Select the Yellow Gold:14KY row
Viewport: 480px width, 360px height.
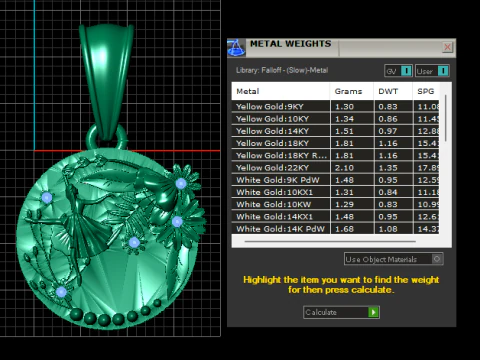tap(335, 131)
